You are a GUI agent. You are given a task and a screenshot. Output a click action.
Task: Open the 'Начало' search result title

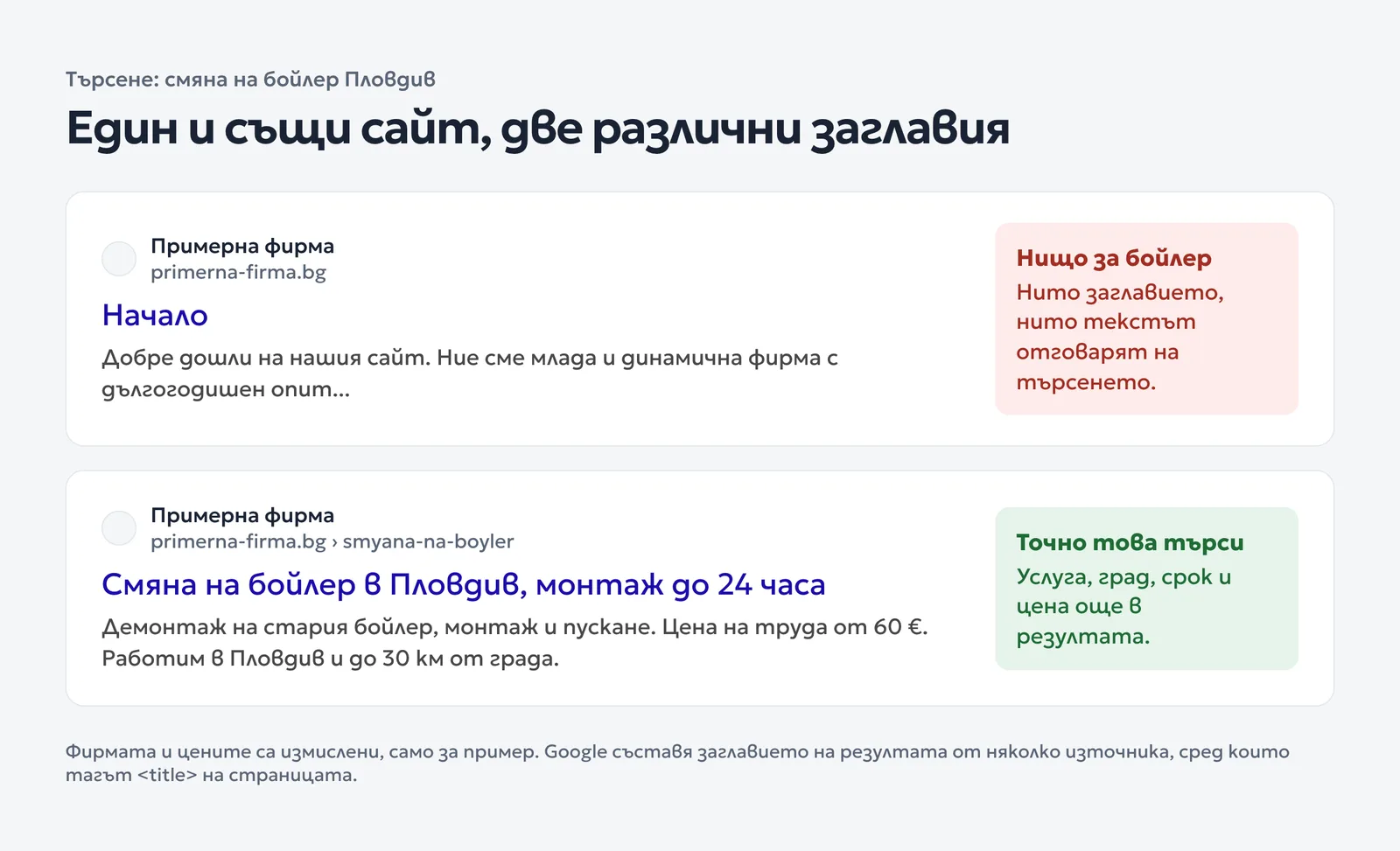155,315
